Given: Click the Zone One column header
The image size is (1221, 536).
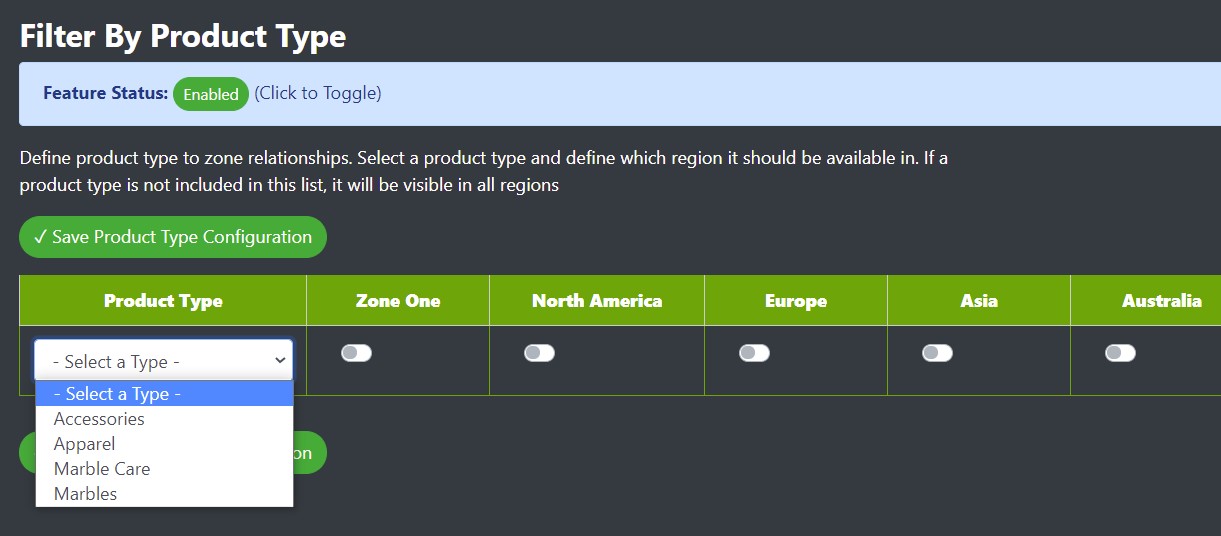Looking at the screenshot, I should tap(398, 301).
